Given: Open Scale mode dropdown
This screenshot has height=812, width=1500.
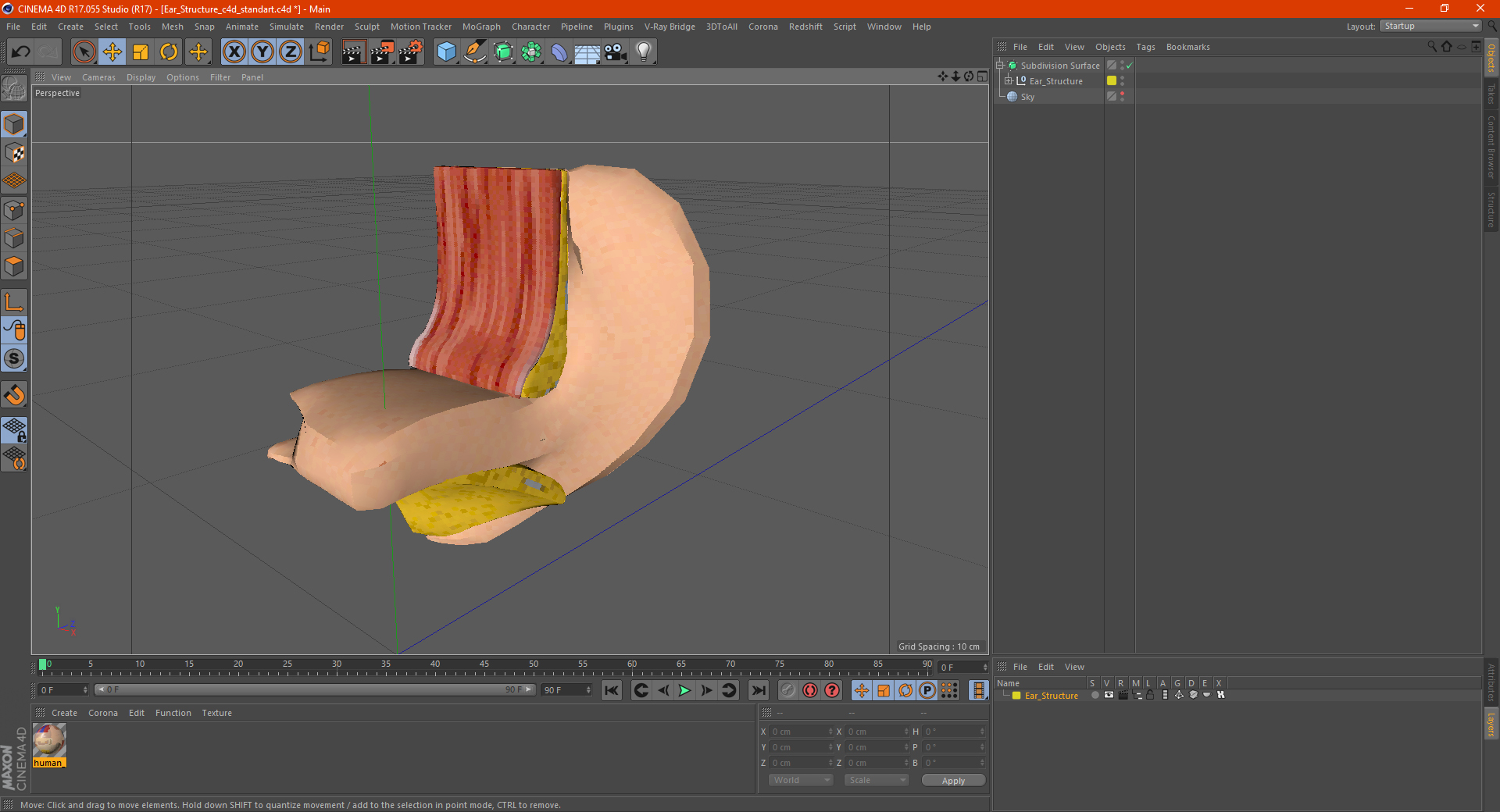Looking at the screenshot, I should tap(877, 780).
